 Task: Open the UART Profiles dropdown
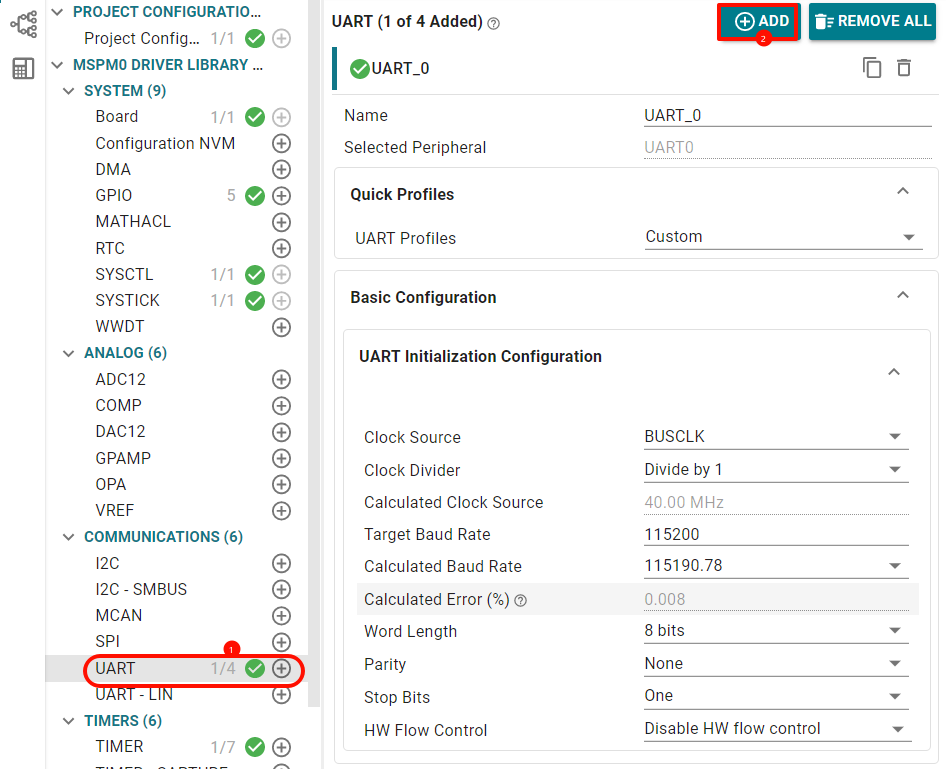click(x=784, y=237)
